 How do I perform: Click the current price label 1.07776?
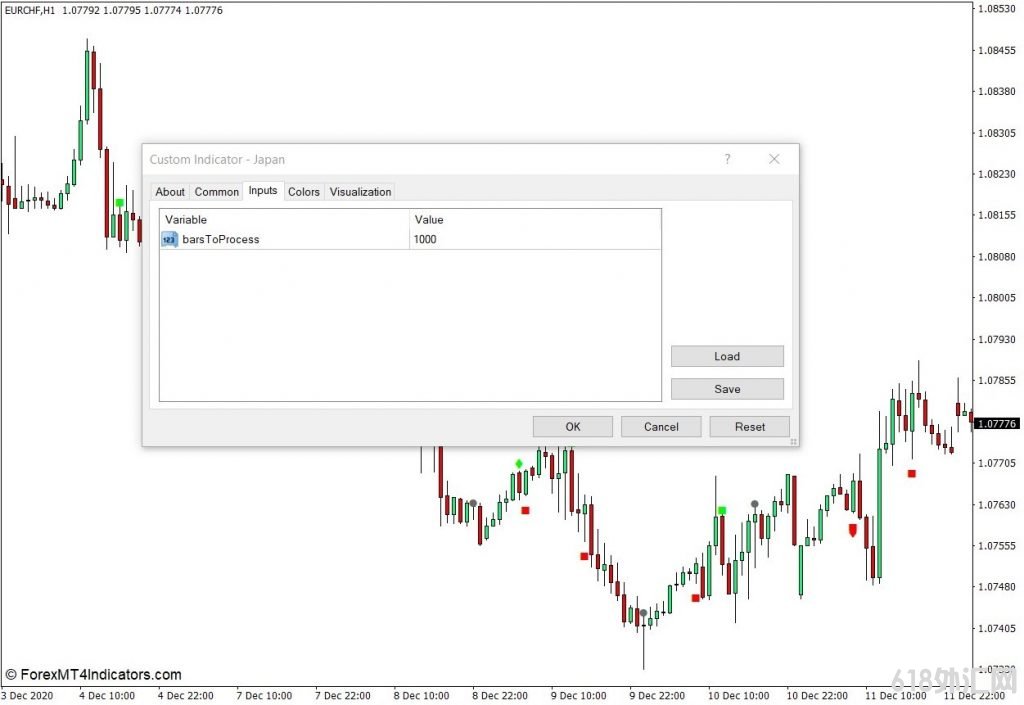[x=996, y=424]
